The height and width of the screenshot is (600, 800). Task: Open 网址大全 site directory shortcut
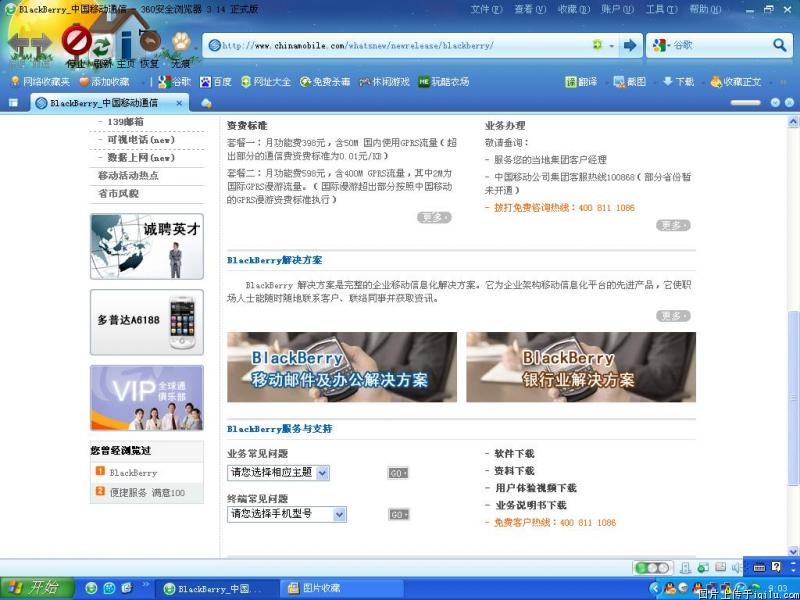coord(266,82)
